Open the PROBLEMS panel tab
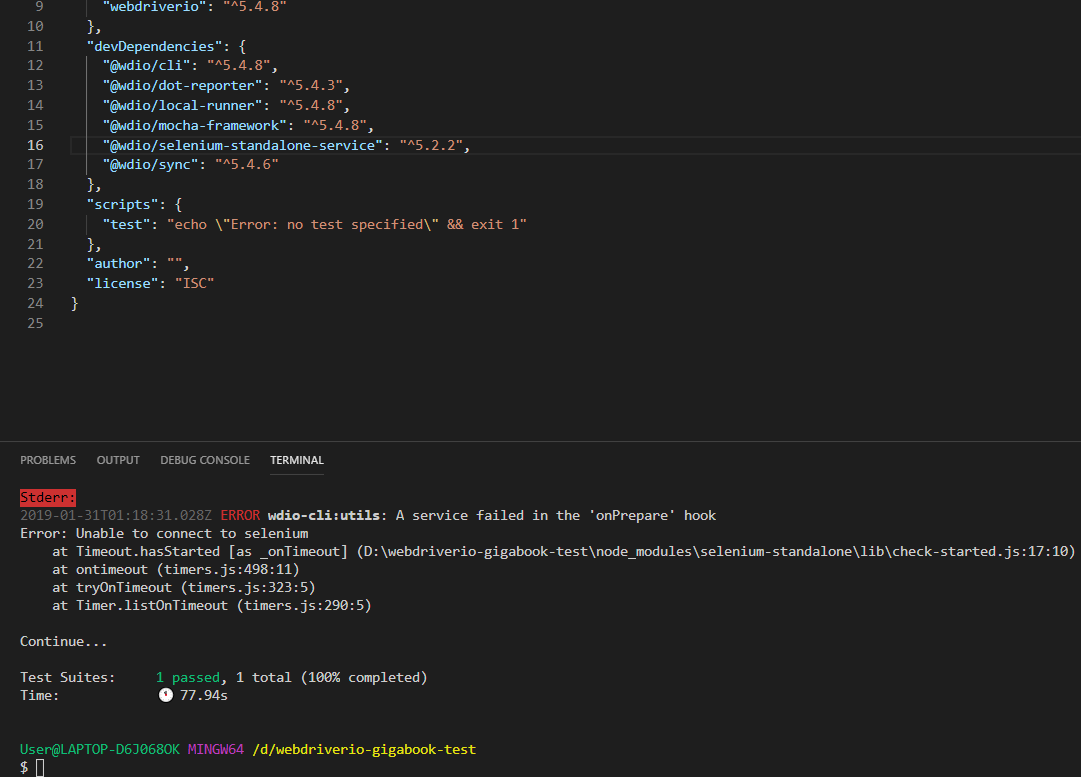Screen dimensions: 1081x777 click(48, 460)
